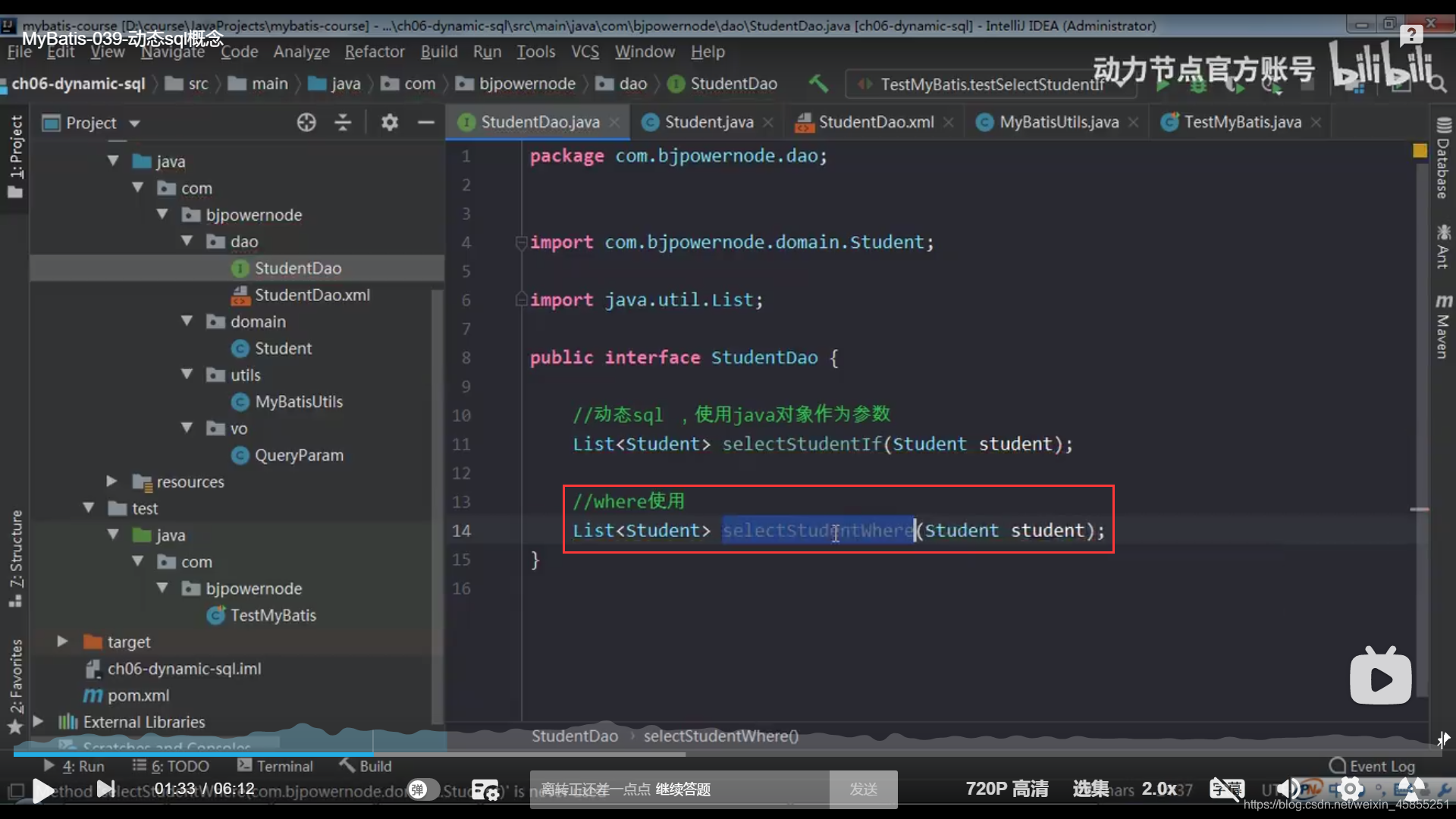
Task: Open the Analyze menu
Action: point(302,52)
